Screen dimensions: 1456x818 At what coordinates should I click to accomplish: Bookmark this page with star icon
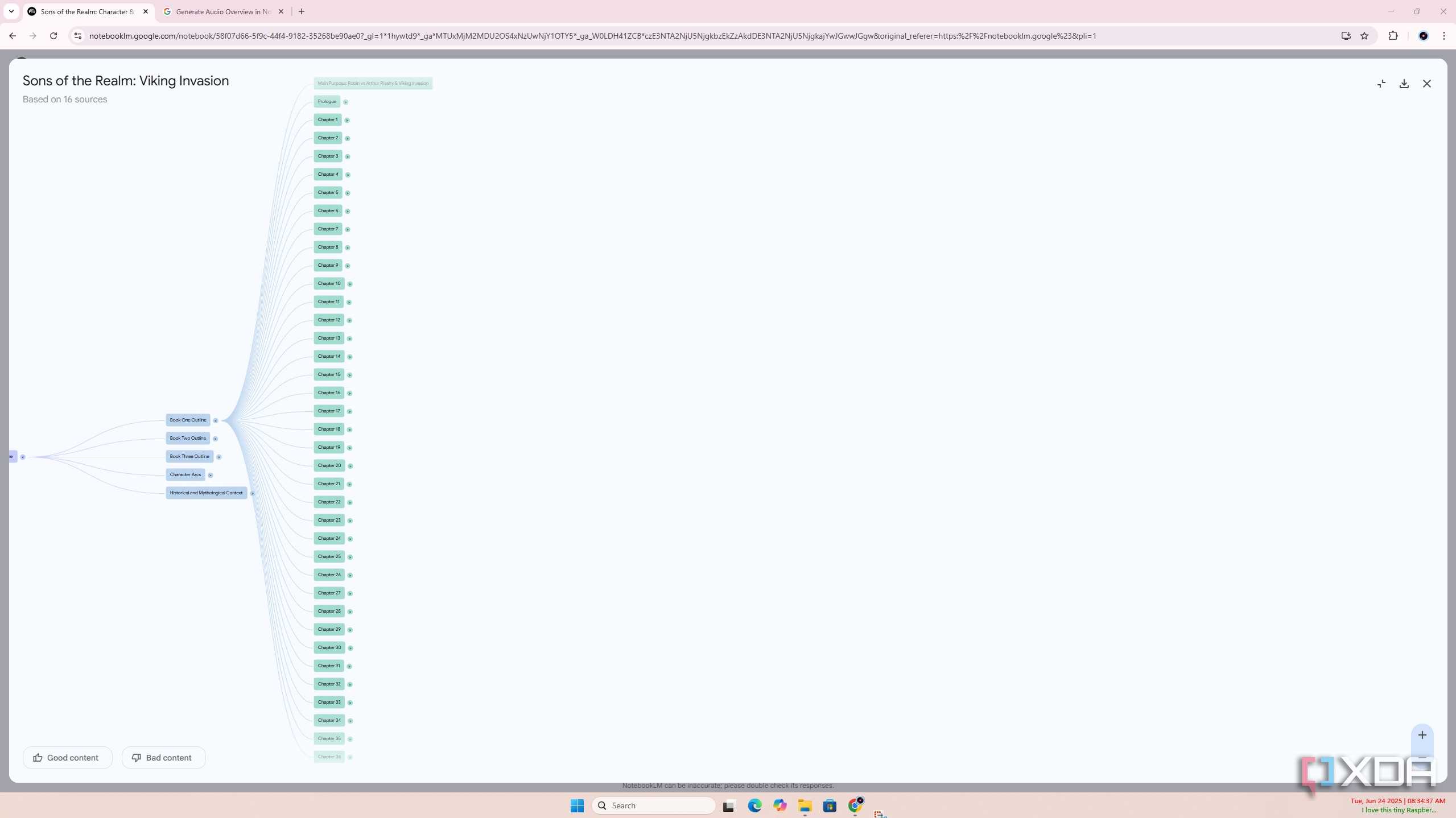1364,36
